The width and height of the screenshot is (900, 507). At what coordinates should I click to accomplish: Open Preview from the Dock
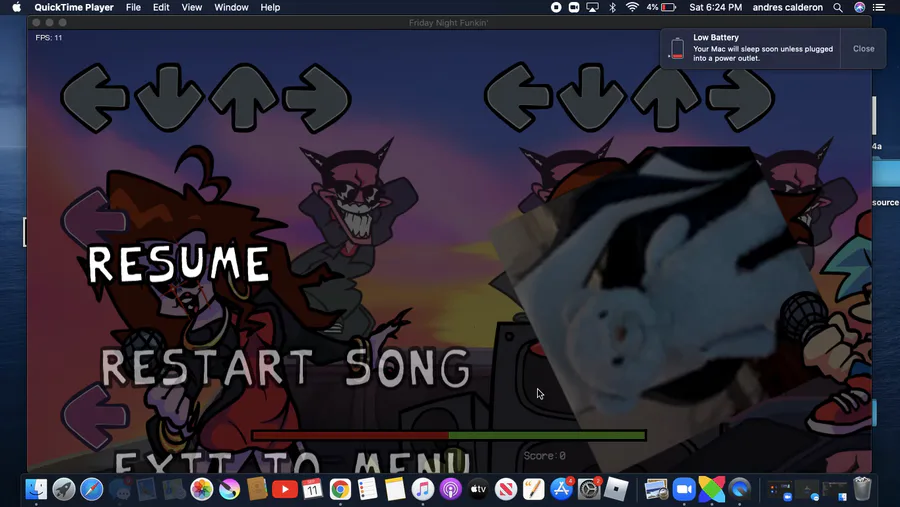pyautogui.click(x=656, y=489)
